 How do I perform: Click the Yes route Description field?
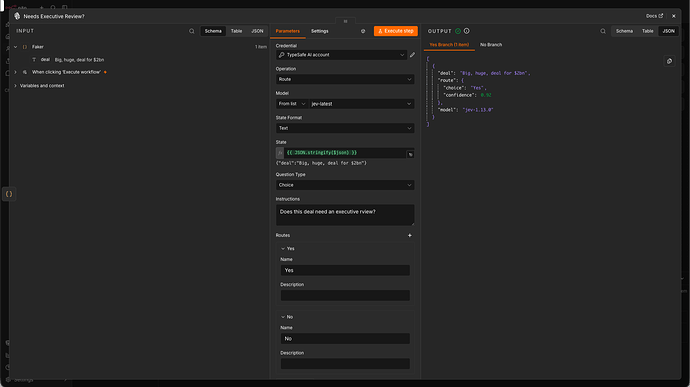tap(345, 295)
